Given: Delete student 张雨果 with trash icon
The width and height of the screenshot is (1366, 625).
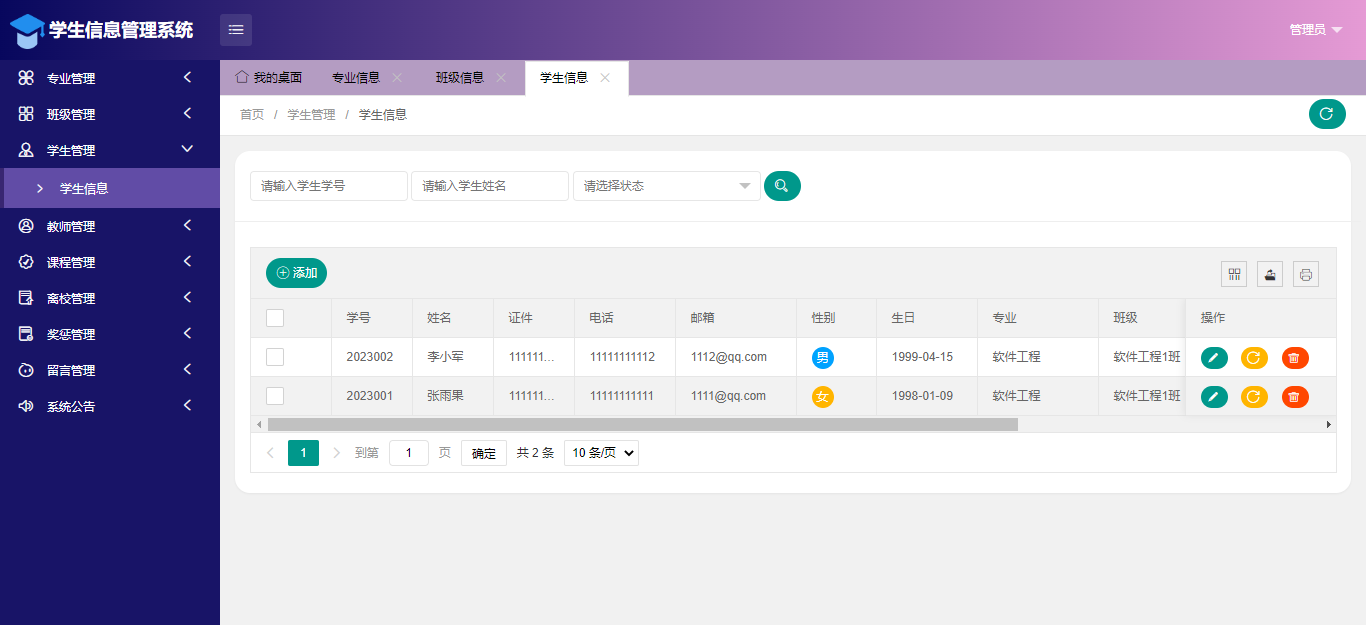Looking at the screenshot, I should pos(1295,397).
